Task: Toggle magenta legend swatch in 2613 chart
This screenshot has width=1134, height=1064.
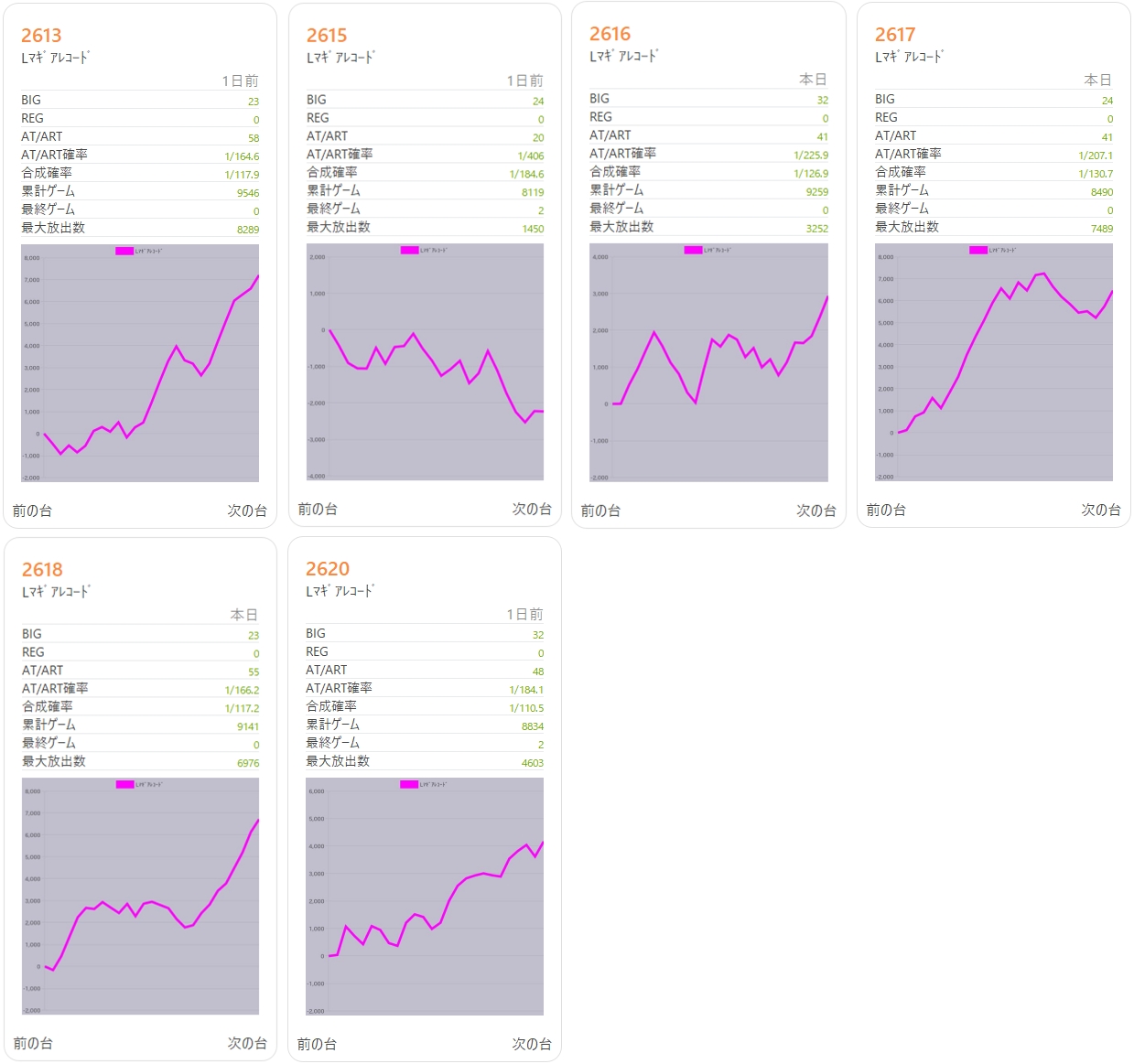Action: coord(124,251)
